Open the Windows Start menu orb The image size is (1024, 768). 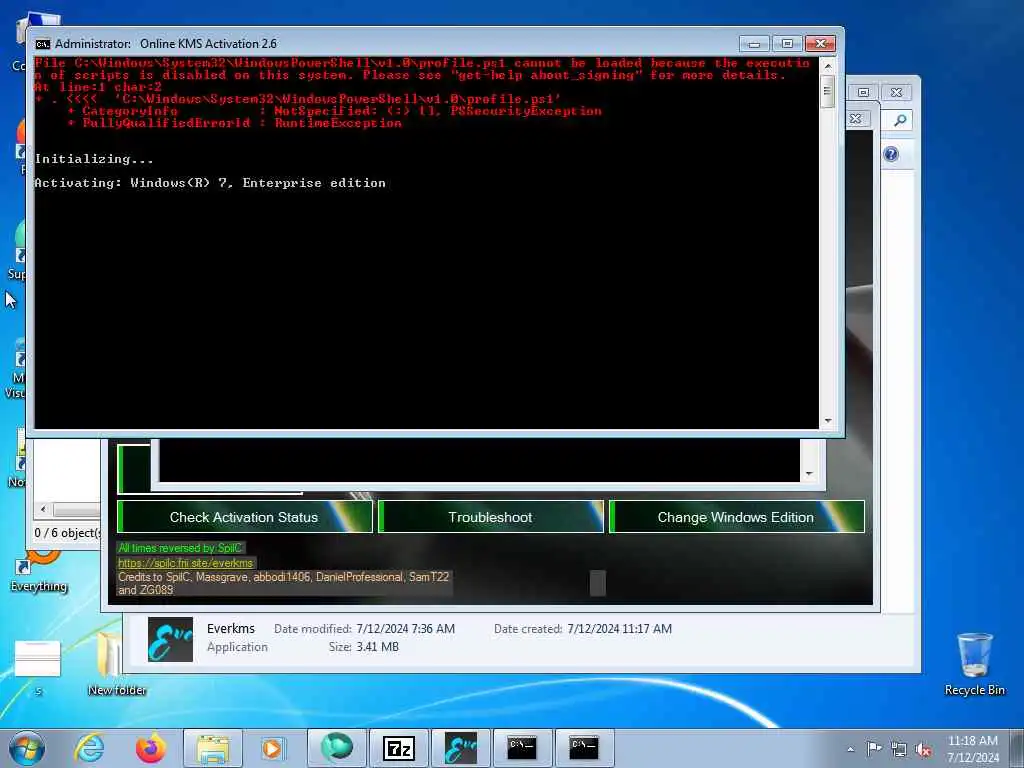(x=27, y=748)
